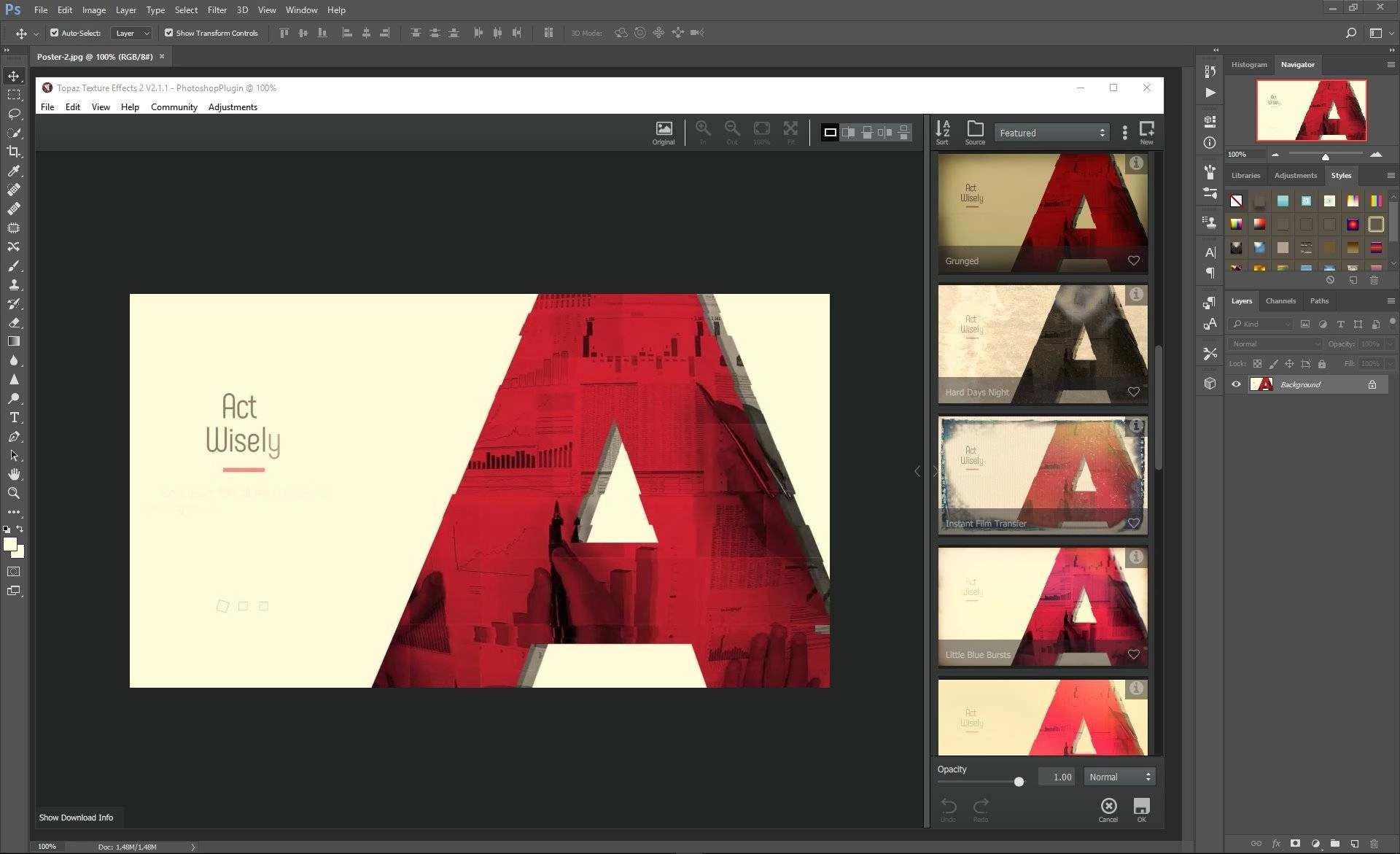This screenshot has width=1400, height=854.
Task: Select the Clone Stamp tool
Action: 14,284
